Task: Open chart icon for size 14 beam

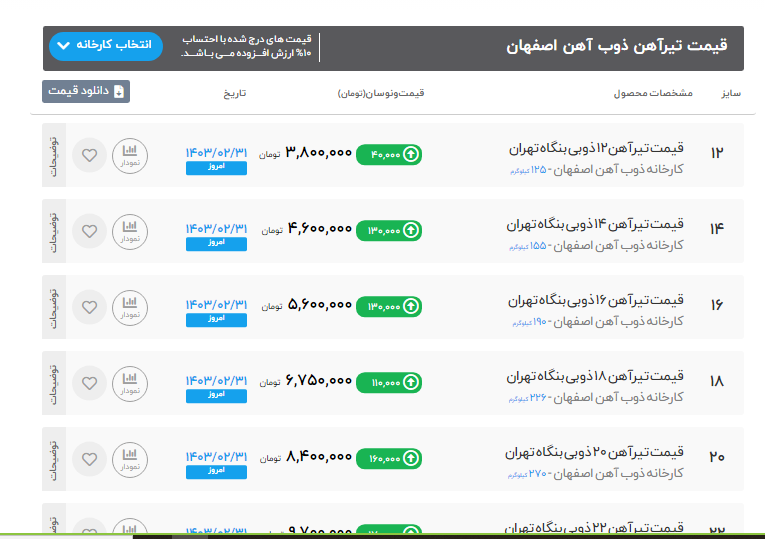Action: [x=129, y=231]
